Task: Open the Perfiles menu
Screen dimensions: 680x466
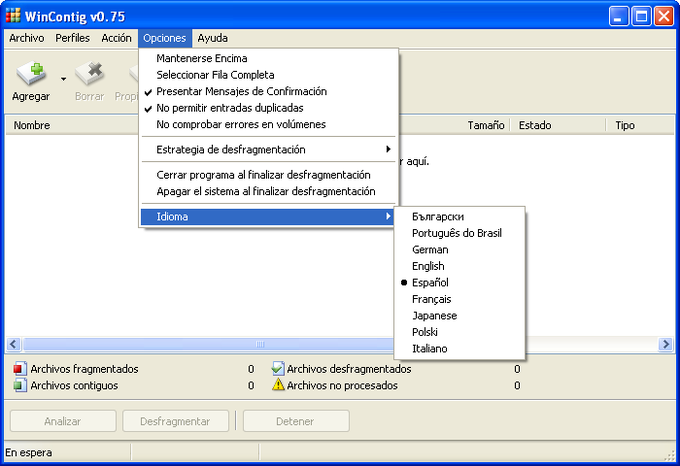Action: click(72, 38)
